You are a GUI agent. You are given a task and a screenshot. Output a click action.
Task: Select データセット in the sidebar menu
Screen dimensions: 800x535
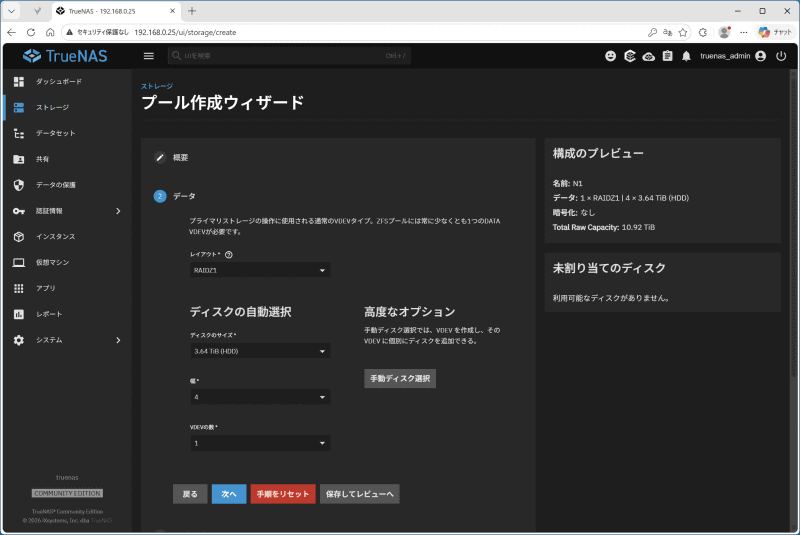point(56,133)
